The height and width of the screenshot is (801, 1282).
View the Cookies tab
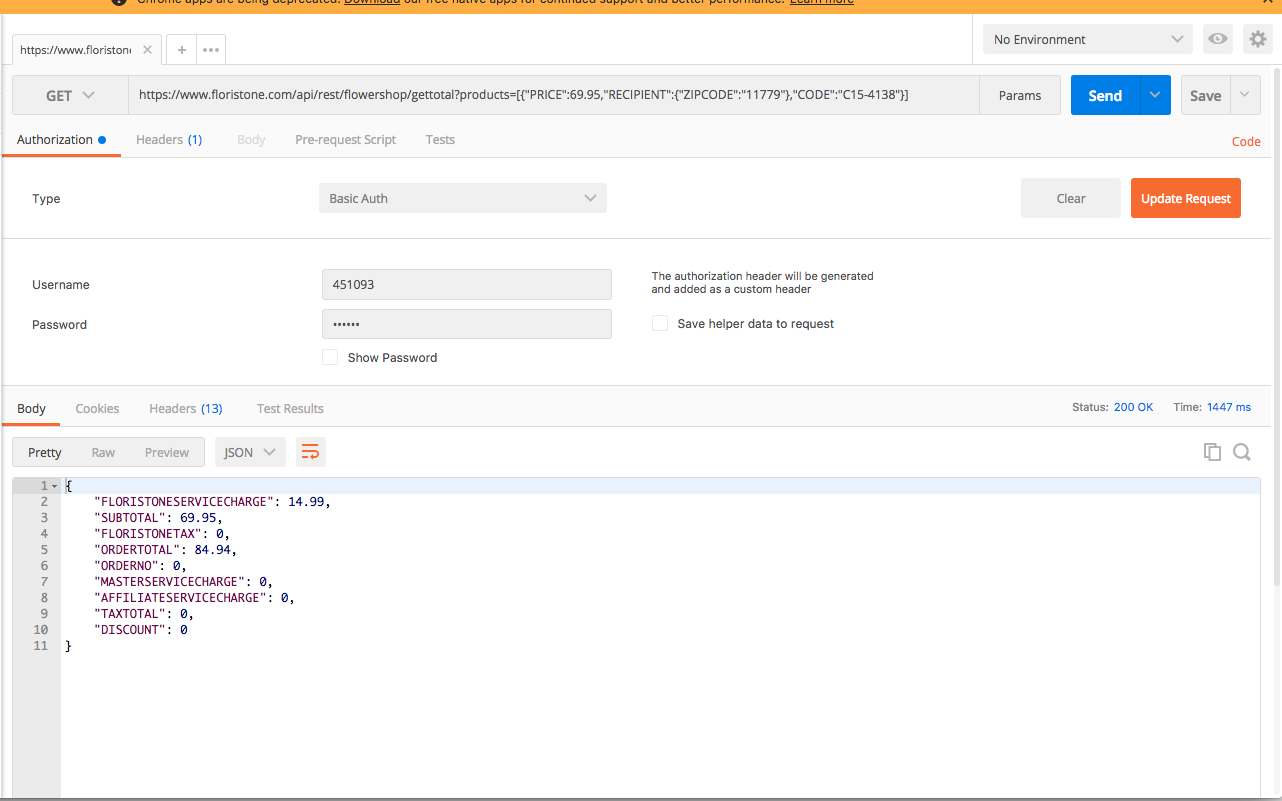click(97, 408)
